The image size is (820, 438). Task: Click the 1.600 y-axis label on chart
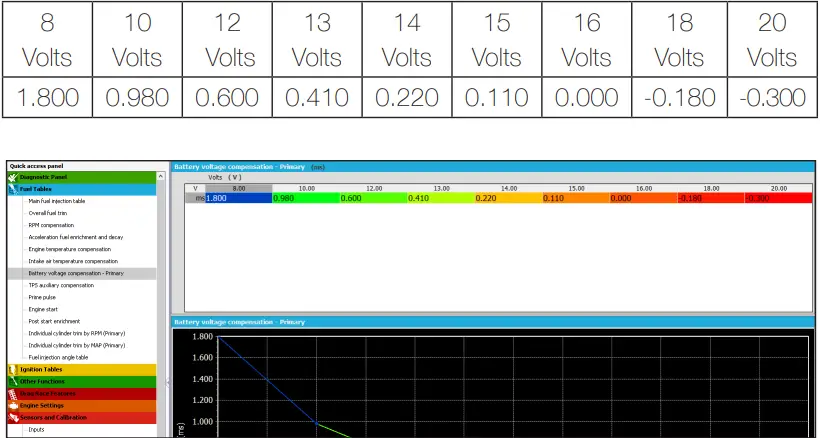click(202, 358)
